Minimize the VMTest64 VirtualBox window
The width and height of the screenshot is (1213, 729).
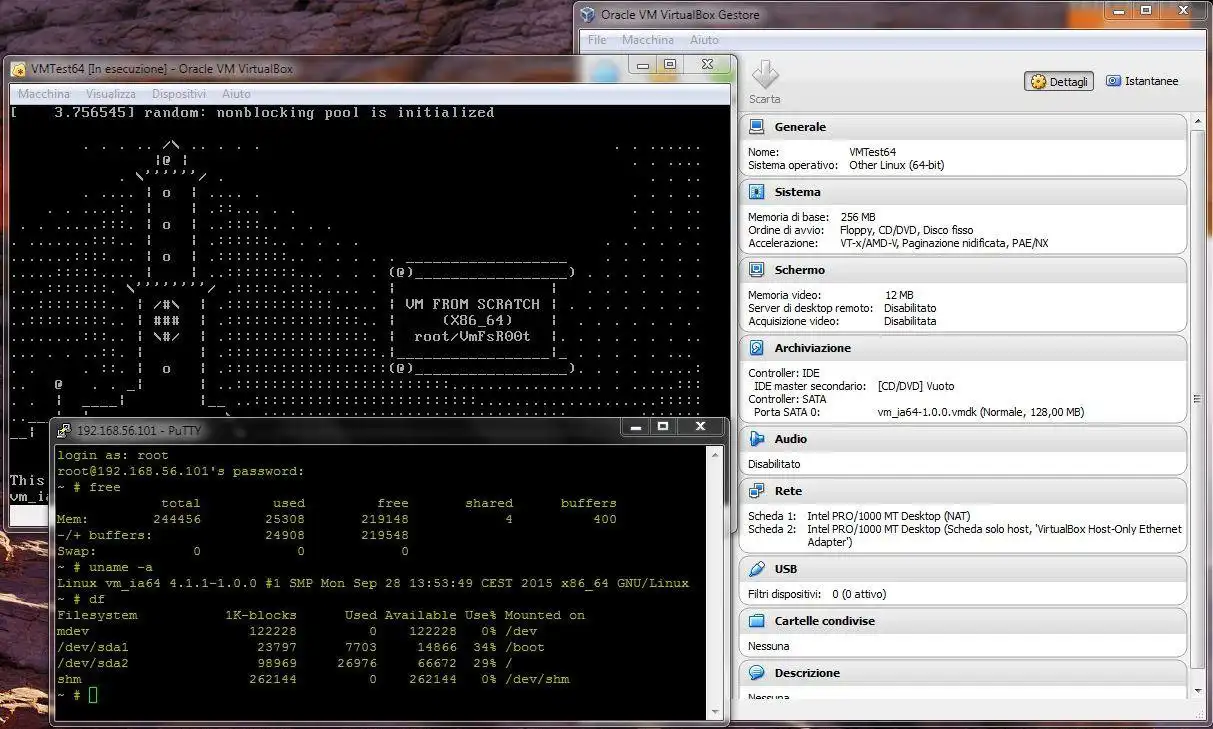[x=643, y=65]
